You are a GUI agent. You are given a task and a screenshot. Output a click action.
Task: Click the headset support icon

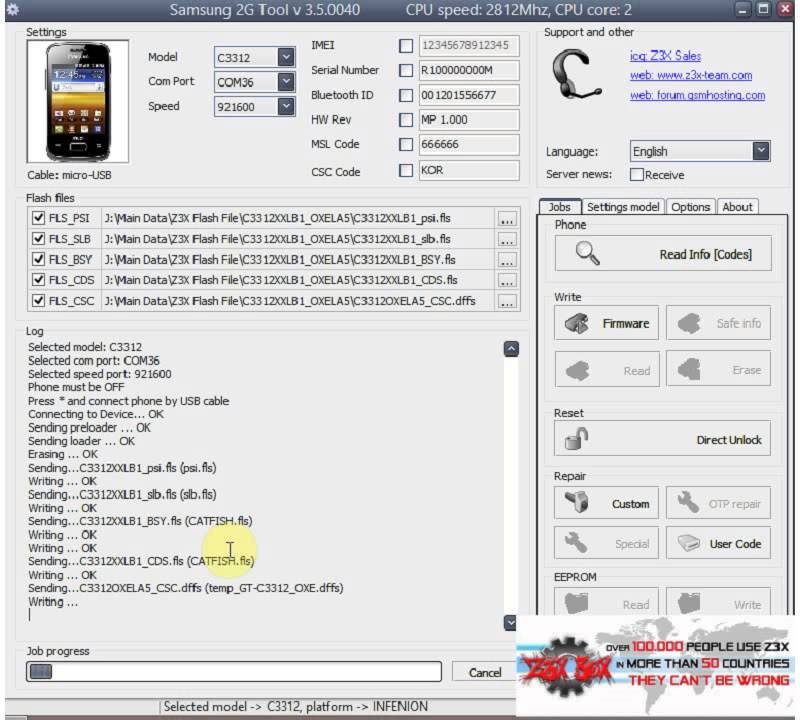(x=577, y=75)
